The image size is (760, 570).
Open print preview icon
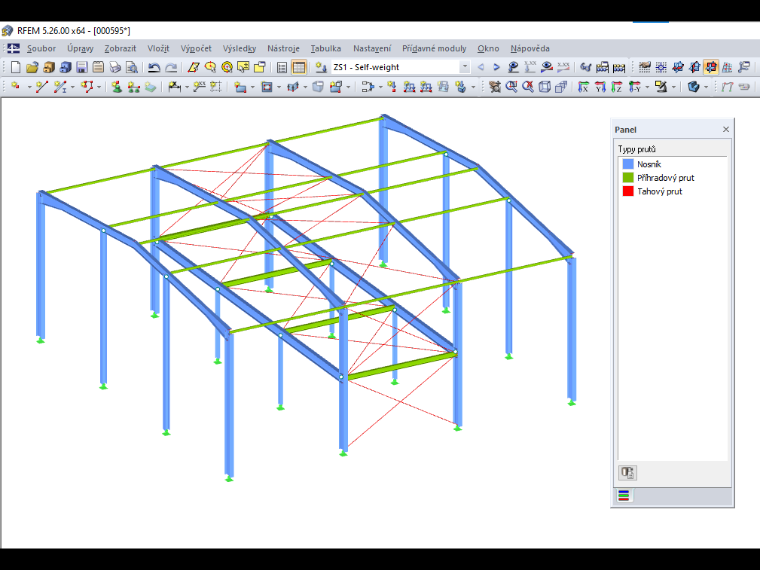coord(131,67)
